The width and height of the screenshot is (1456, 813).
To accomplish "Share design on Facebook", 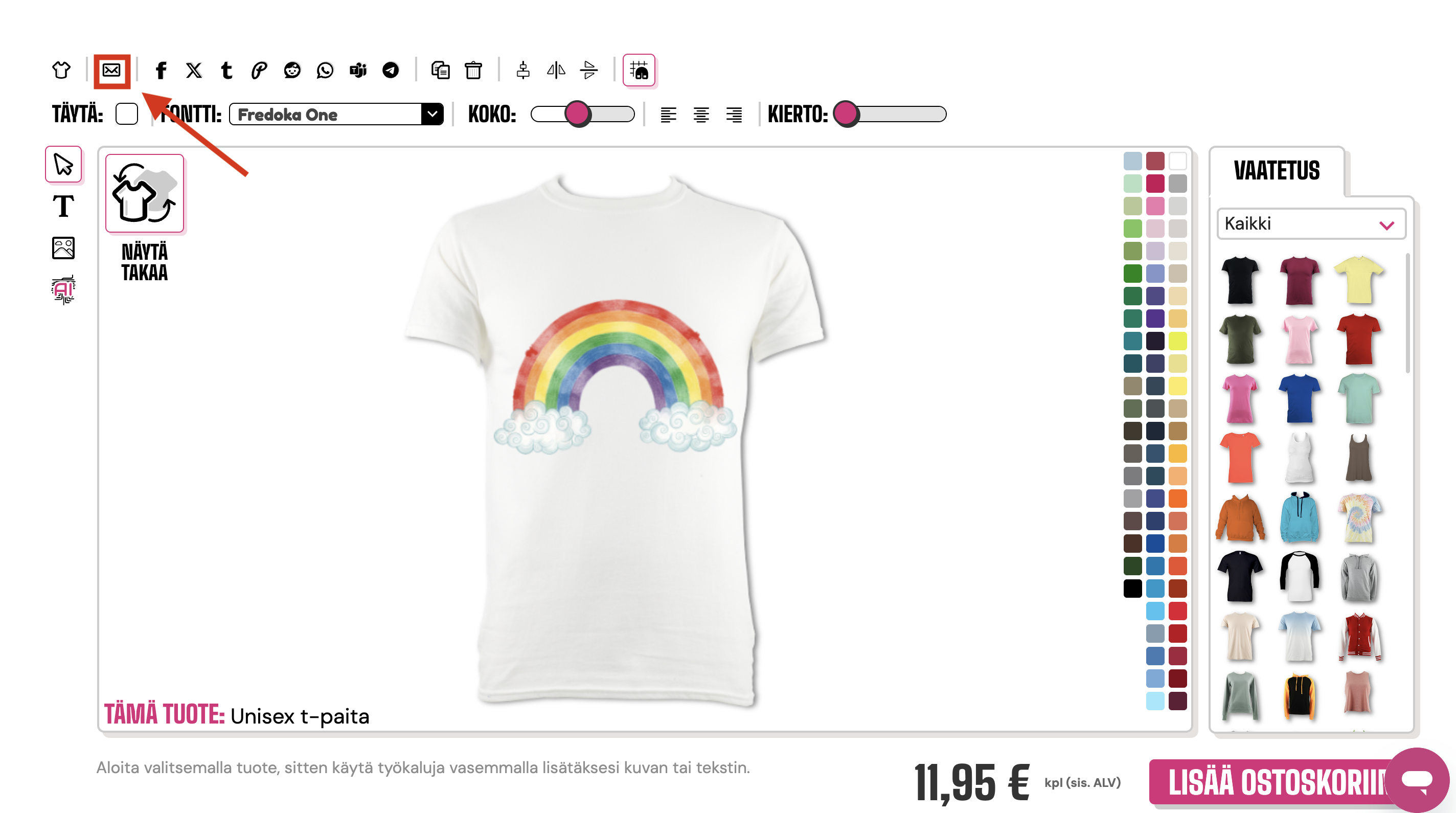I will tap(161, 70).
